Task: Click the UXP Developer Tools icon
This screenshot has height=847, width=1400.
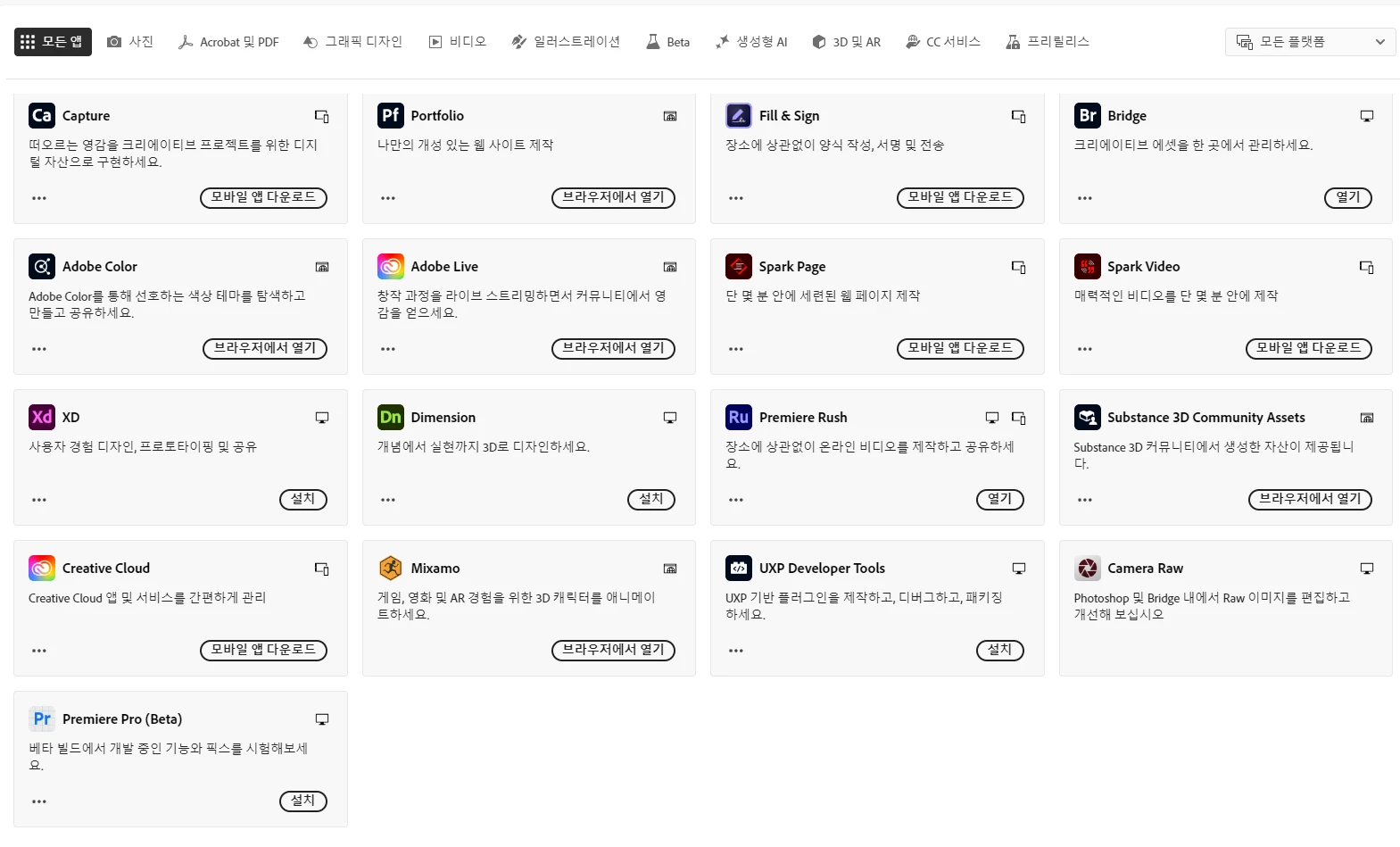Action: pyautogui.click(x=739, y=568)
